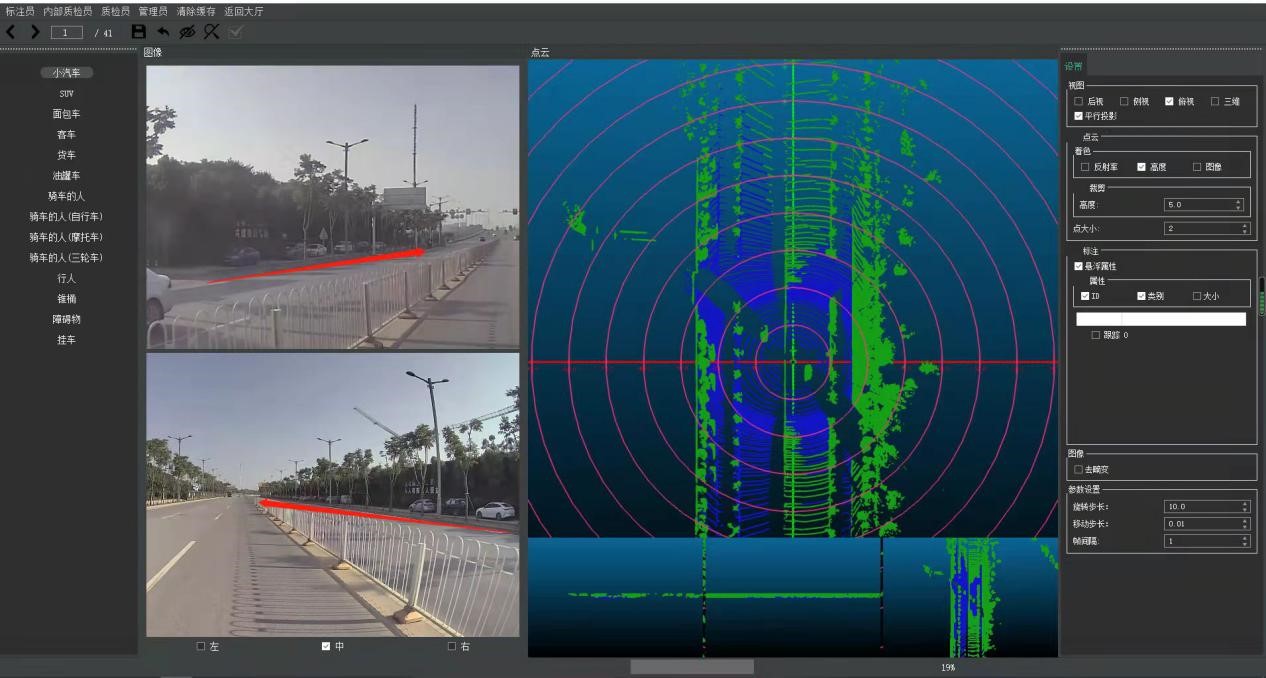Viewport: 1266px width, 678px height.
Task: Enable 反射率 point cloud coloring
Action: 1086,167
